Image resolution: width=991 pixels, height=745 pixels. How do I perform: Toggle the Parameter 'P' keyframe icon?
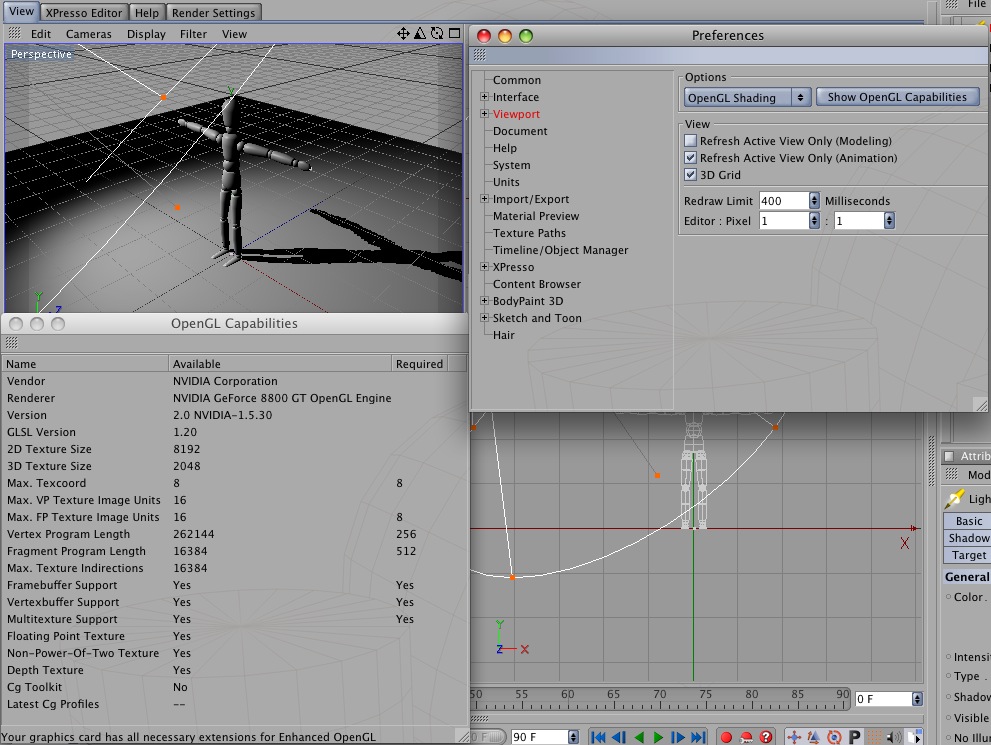tap(854, 738)
